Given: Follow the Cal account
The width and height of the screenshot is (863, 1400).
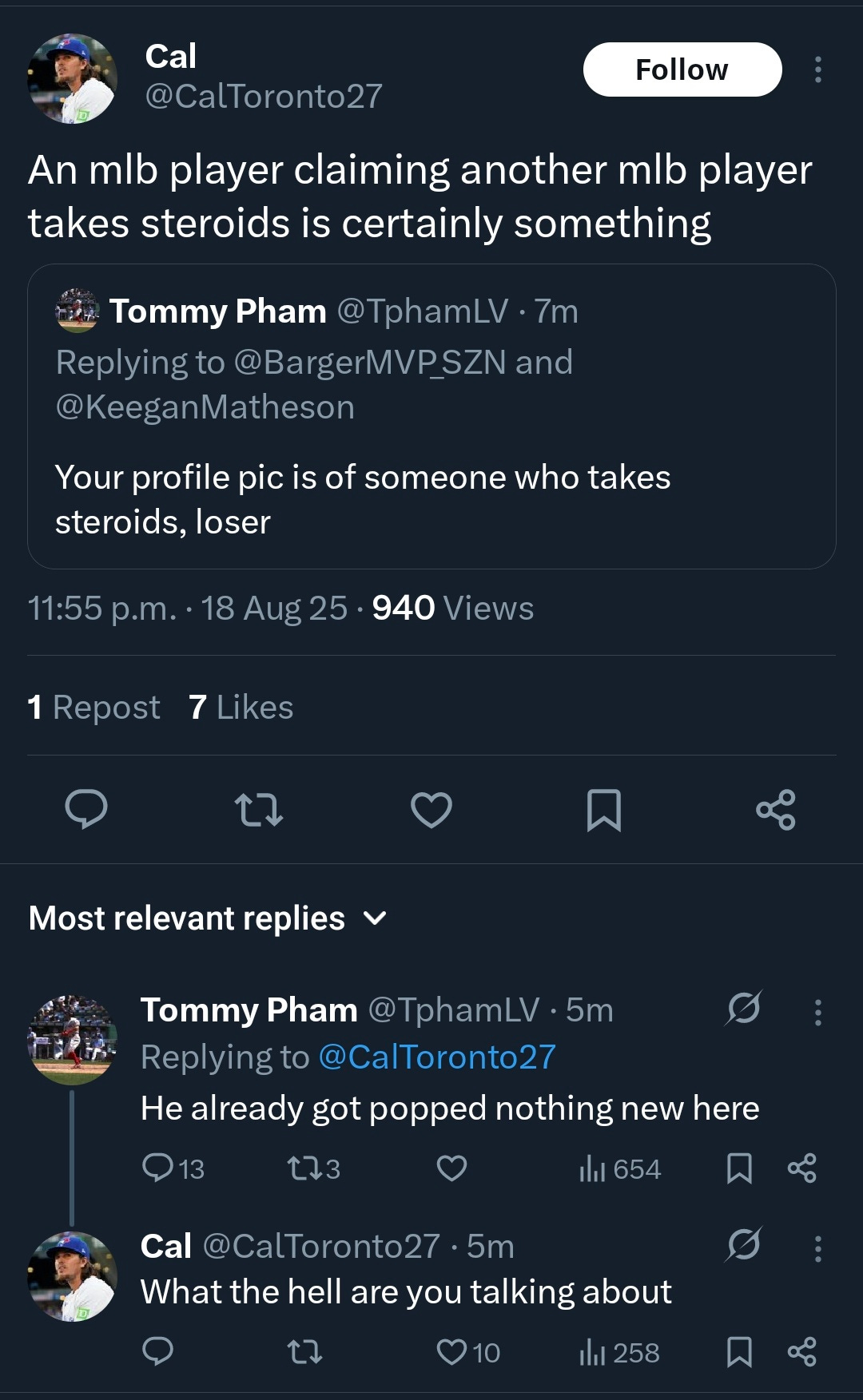Looking at the screenshot, I should coord(682,69).
